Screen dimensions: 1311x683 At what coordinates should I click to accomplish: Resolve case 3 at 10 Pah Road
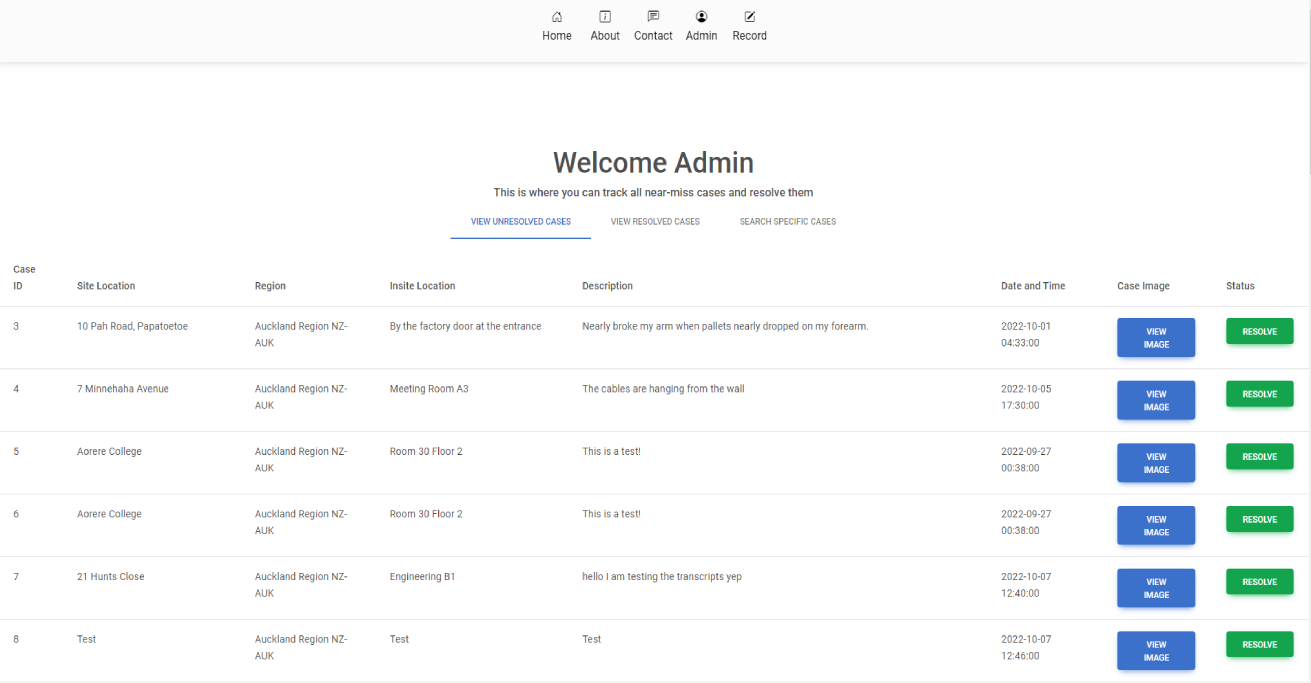point(1259,331)
